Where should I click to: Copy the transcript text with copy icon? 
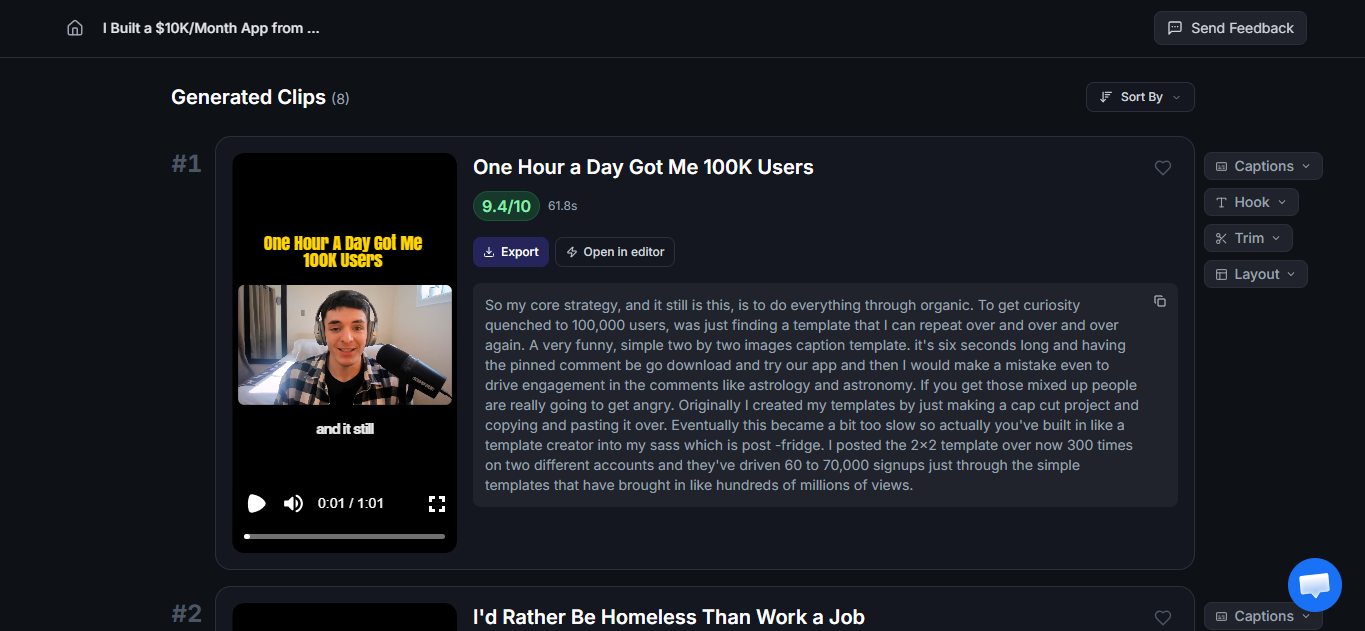[1160, 301]
